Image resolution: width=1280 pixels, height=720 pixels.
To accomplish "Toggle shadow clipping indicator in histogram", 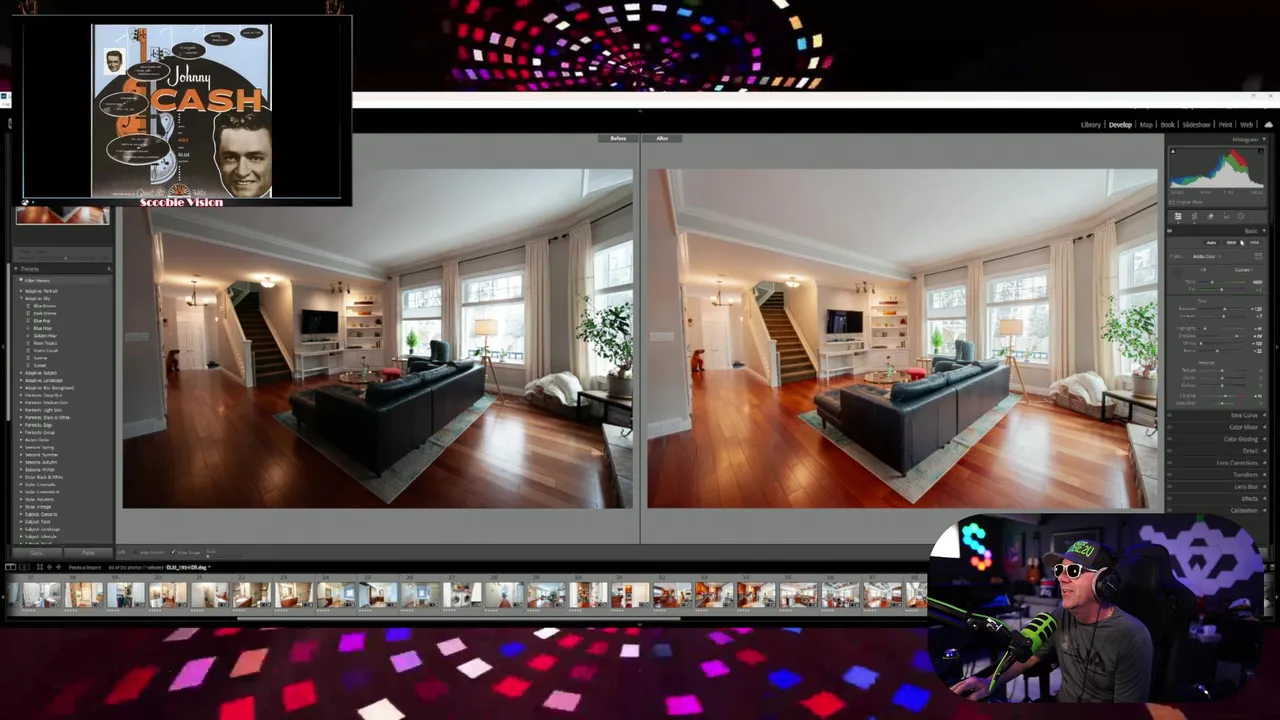I will (x=1173, y=151).
